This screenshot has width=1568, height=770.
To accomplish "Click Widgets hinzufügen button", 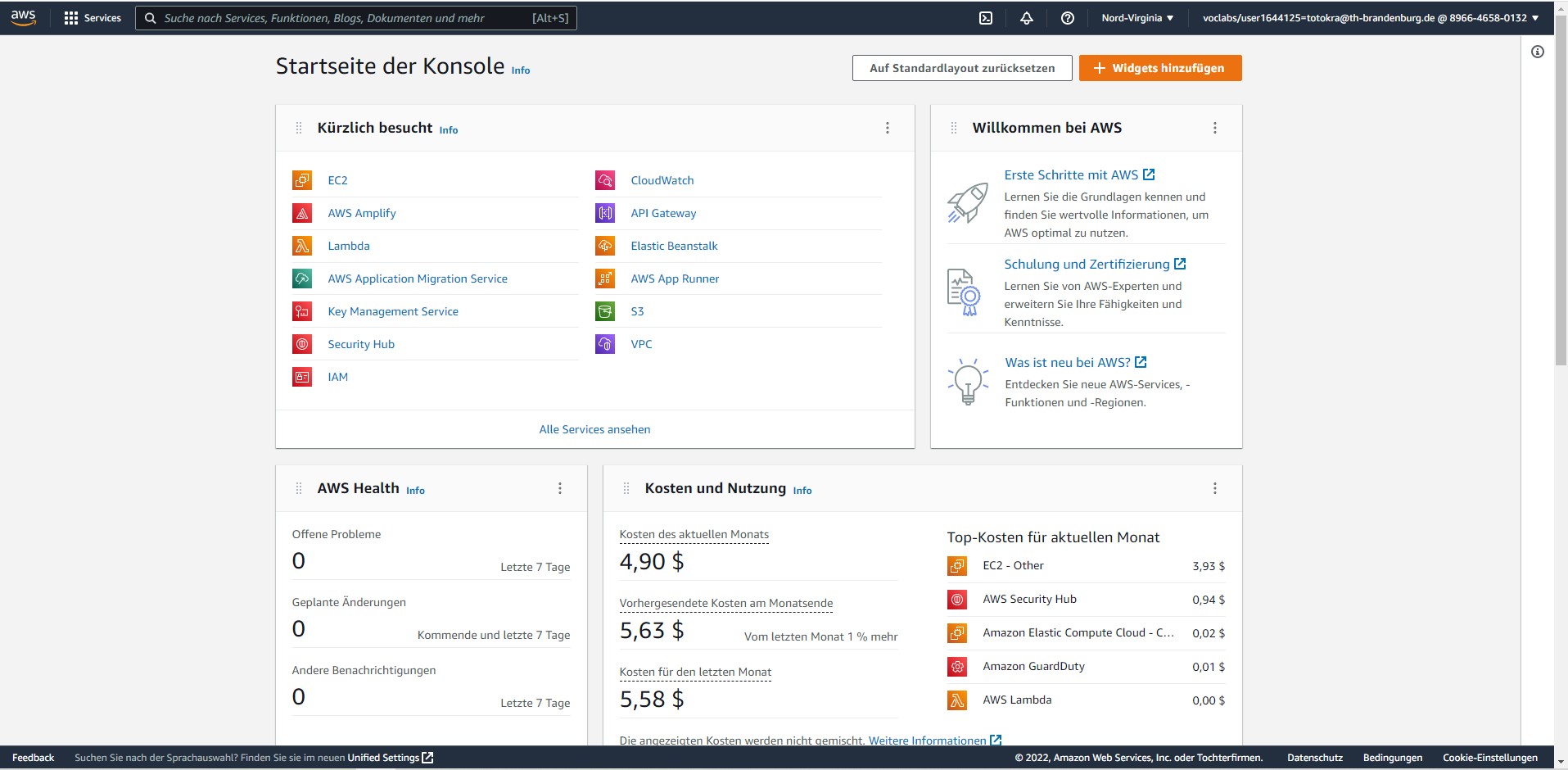I will (1159, 68).
